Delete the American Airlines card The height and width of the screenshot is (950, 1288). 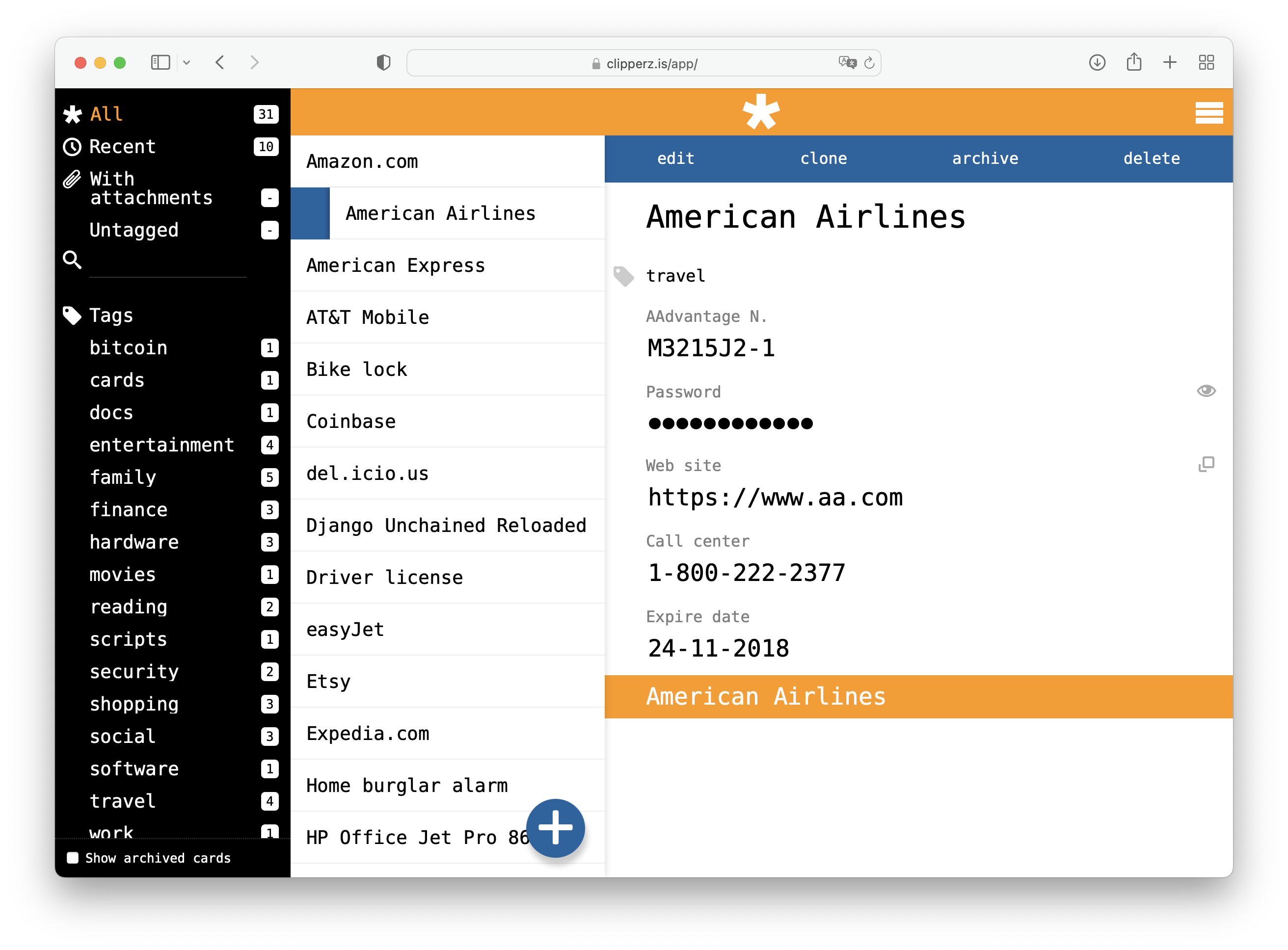(1152, 158)
